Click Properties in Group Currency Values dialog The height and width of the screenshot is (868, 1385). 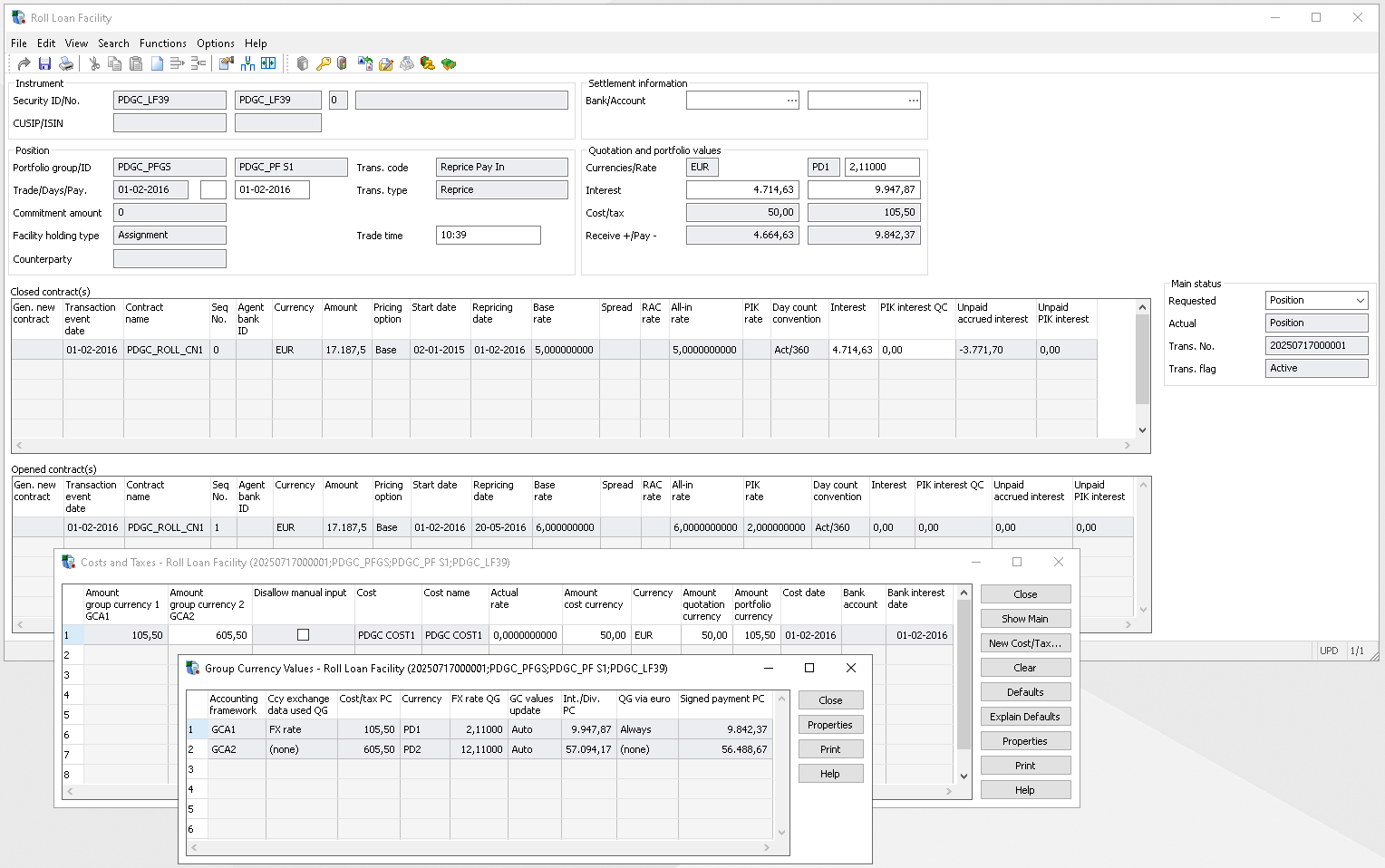tap(829, 725)
